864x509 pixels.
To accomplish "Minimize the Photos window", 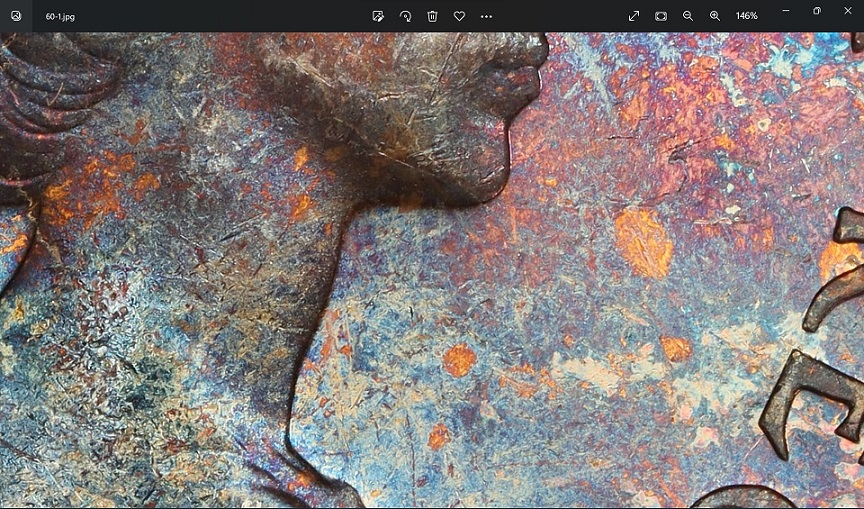I will point(786,10).
